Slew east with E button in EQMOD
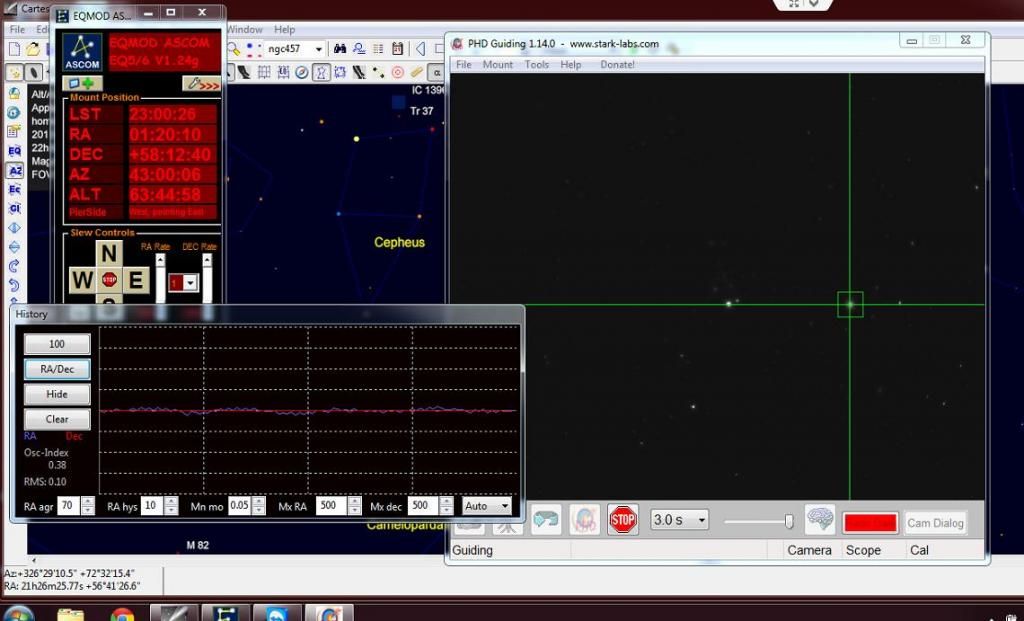 (x=136, y=280)
